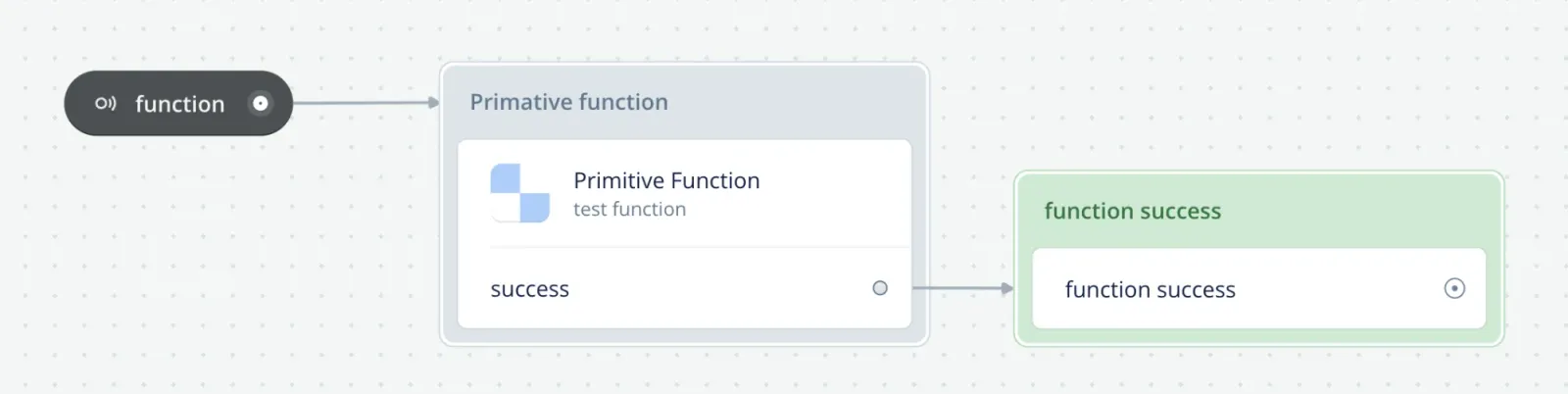
Task: Select connector line leaving the function node
Action: click(x=361, y=102)
